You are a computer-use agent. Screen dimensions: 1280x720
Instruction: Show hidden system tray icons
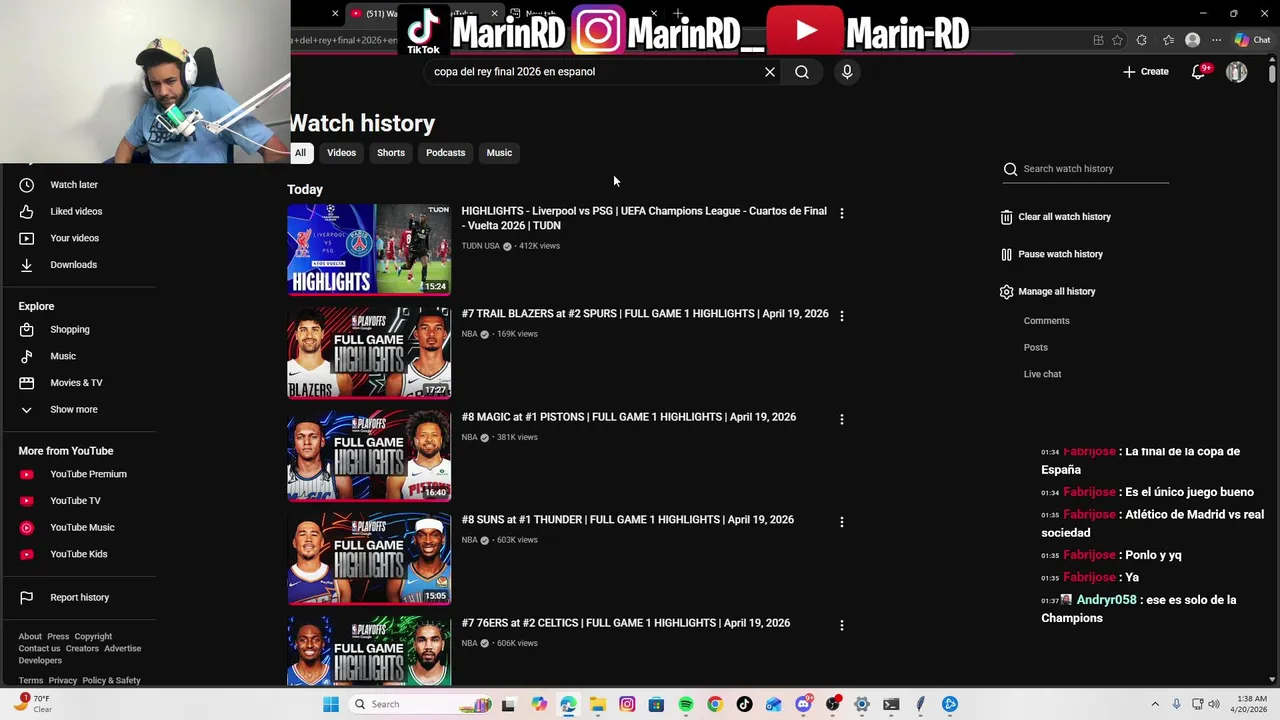1155,704
